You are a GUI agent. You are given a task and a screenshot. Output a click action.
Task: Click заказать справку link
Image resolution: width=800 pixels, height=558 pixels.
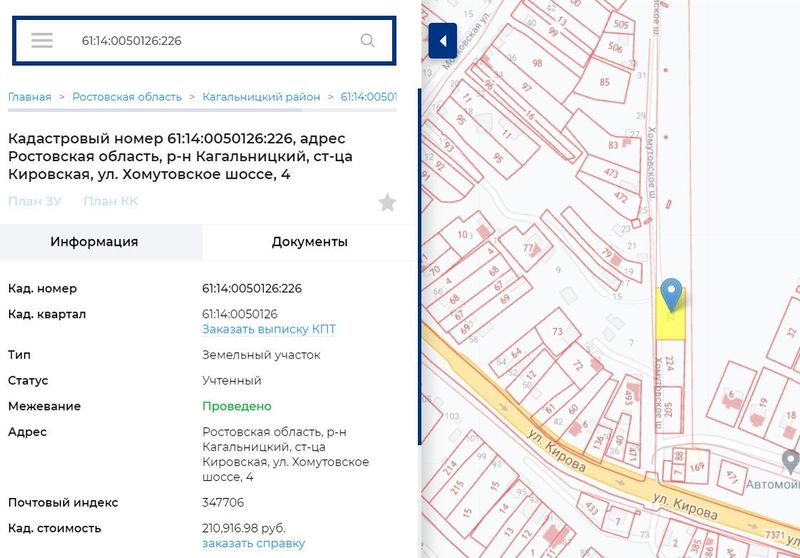(x=254, y=544)
